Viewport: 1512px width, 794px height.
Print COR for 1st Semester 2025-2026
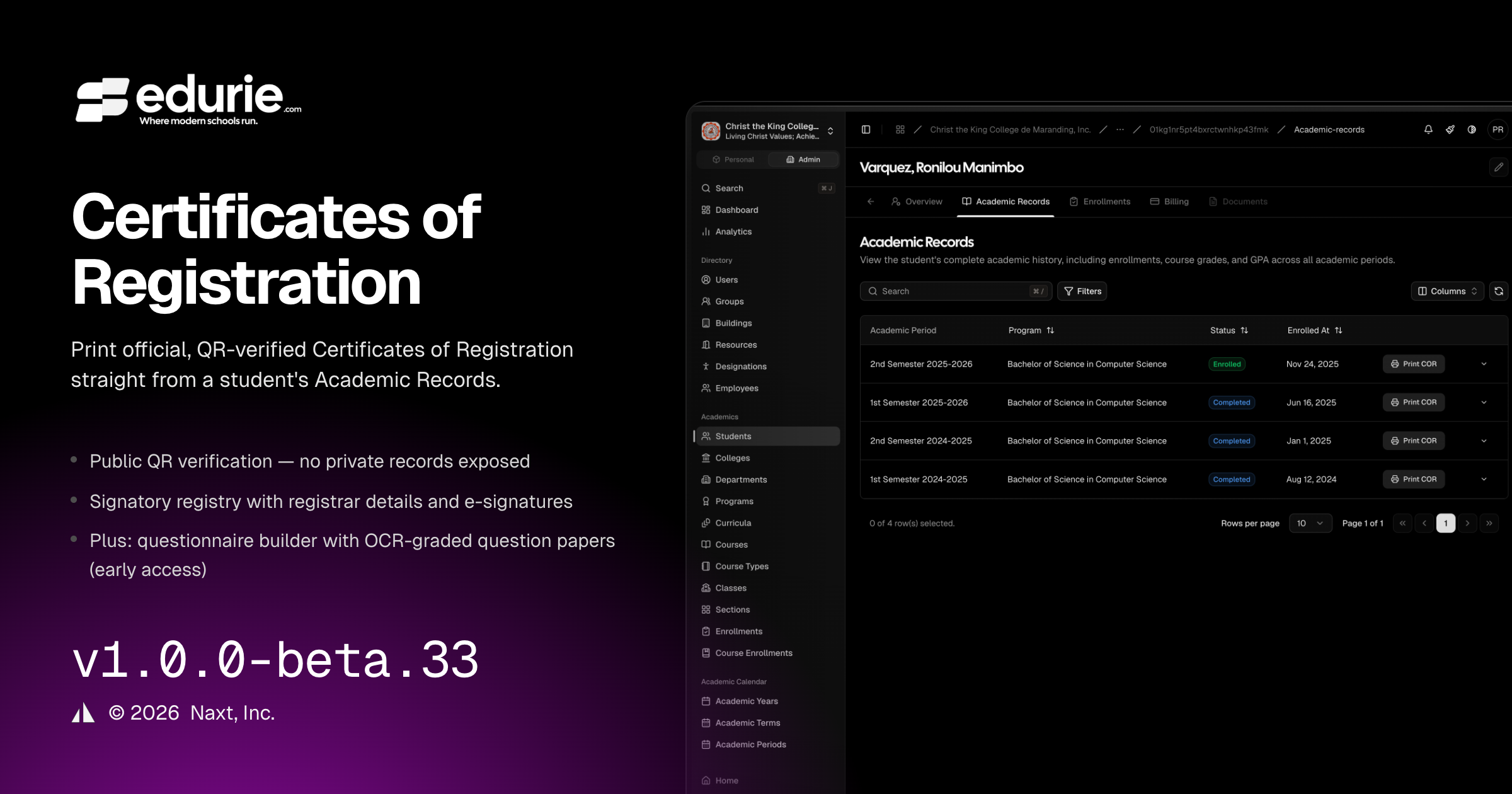[x=1414, y=403]
